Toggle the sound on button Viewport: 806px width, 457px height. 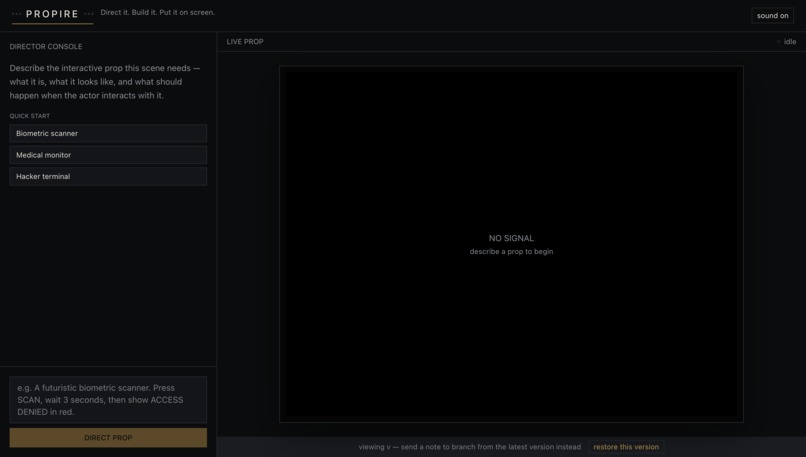click(772, 15)
